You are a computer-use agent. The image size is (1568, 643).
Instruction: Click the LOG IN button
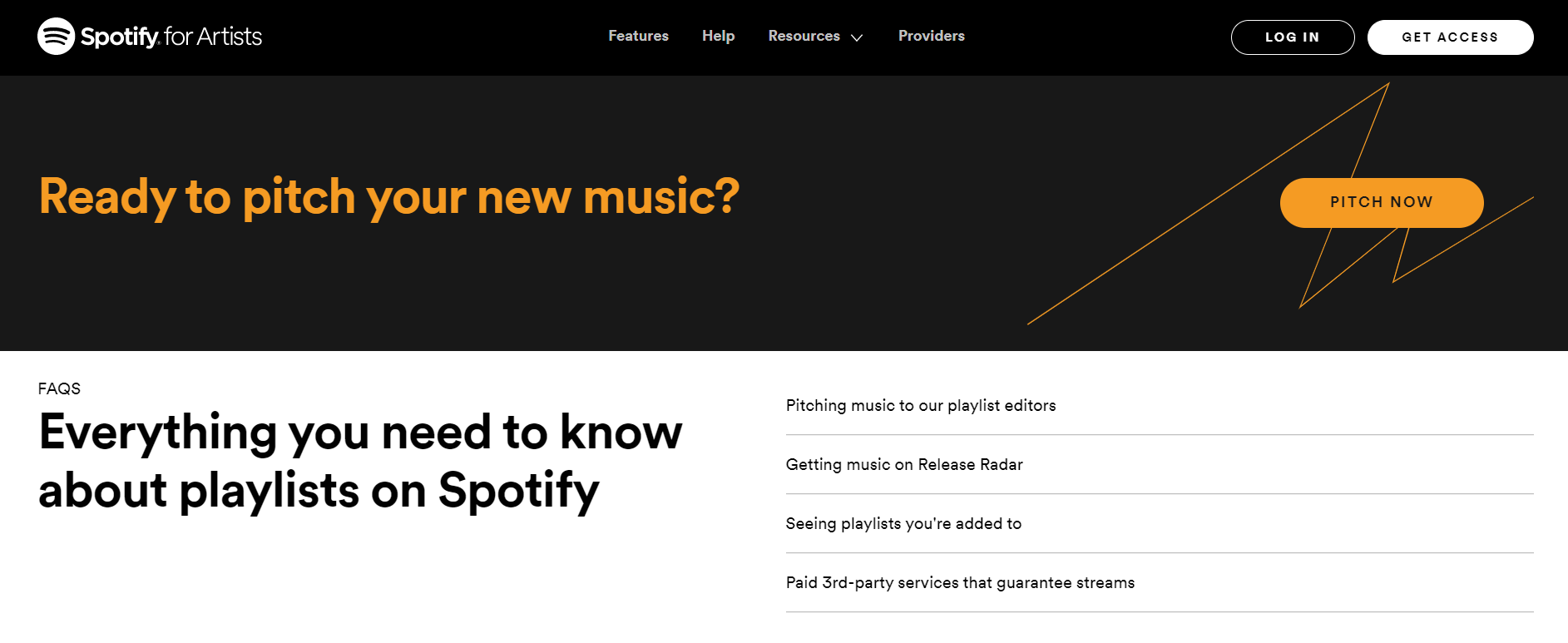click(1292, 37)
